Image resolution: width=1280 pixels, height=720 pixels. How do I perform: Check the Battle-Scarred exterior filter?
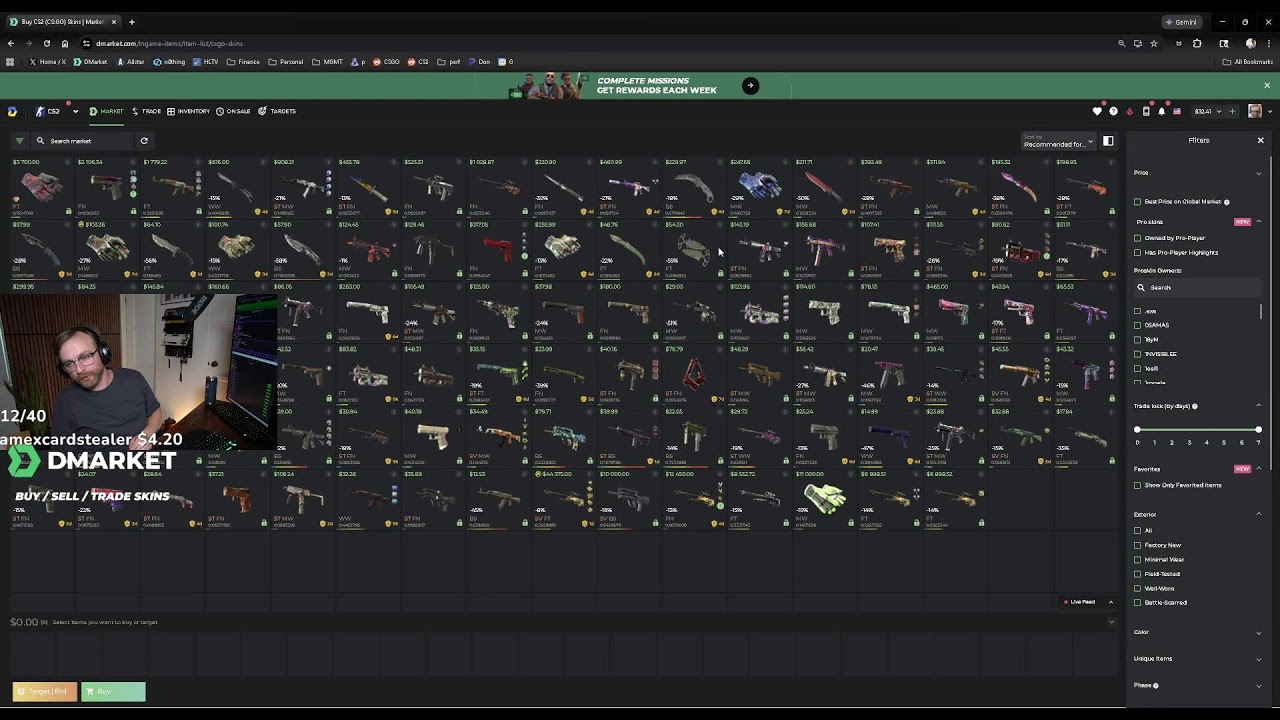[1137, 603]
